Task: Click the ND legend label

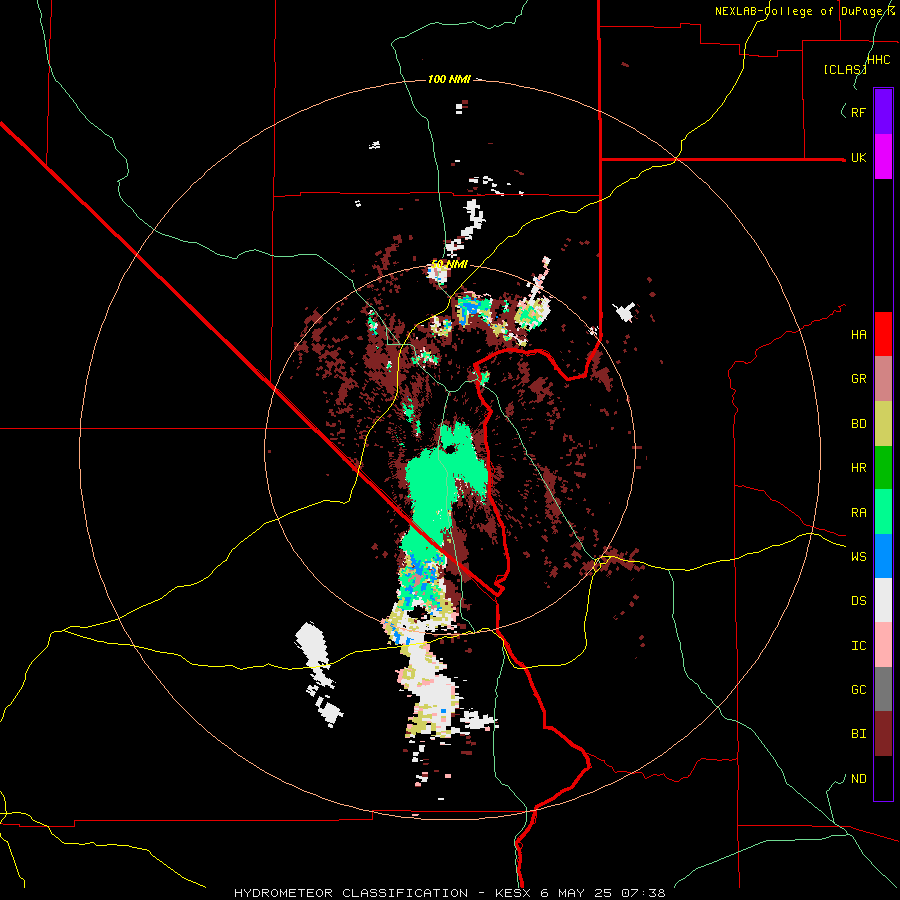Action: click(858, 779)
